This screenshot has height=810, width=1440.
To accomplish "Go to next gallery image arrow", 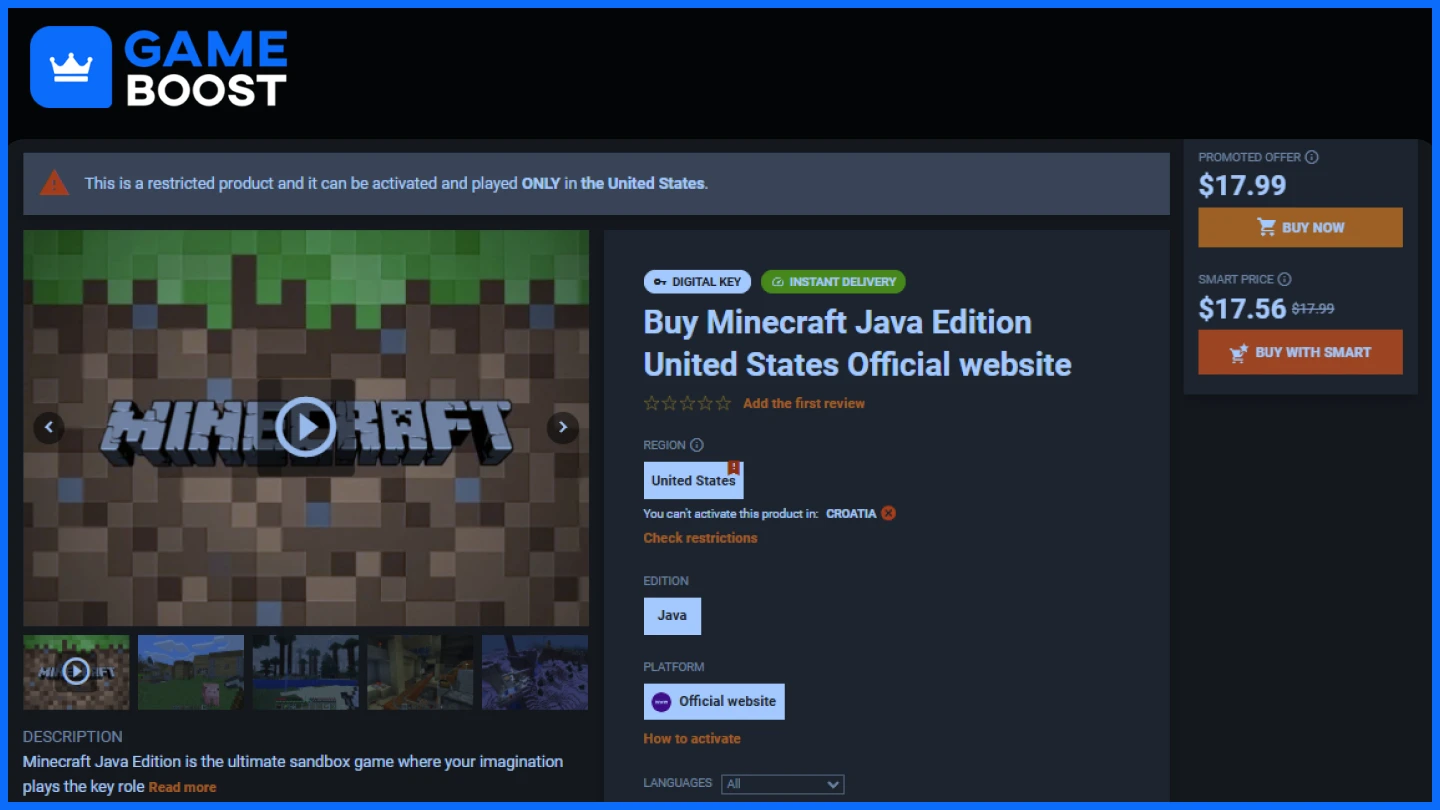I will pyautogui.click(x=562, y=428).
